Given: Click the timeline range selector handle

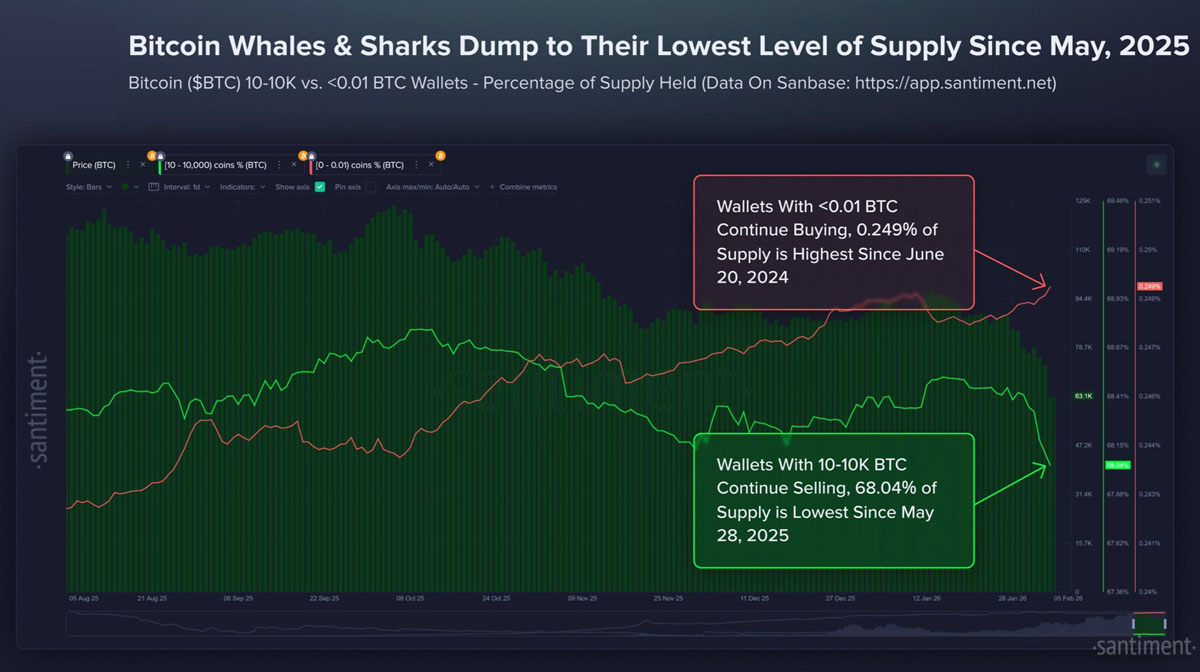Looking at the screenshot, I should pos(1149,624).
